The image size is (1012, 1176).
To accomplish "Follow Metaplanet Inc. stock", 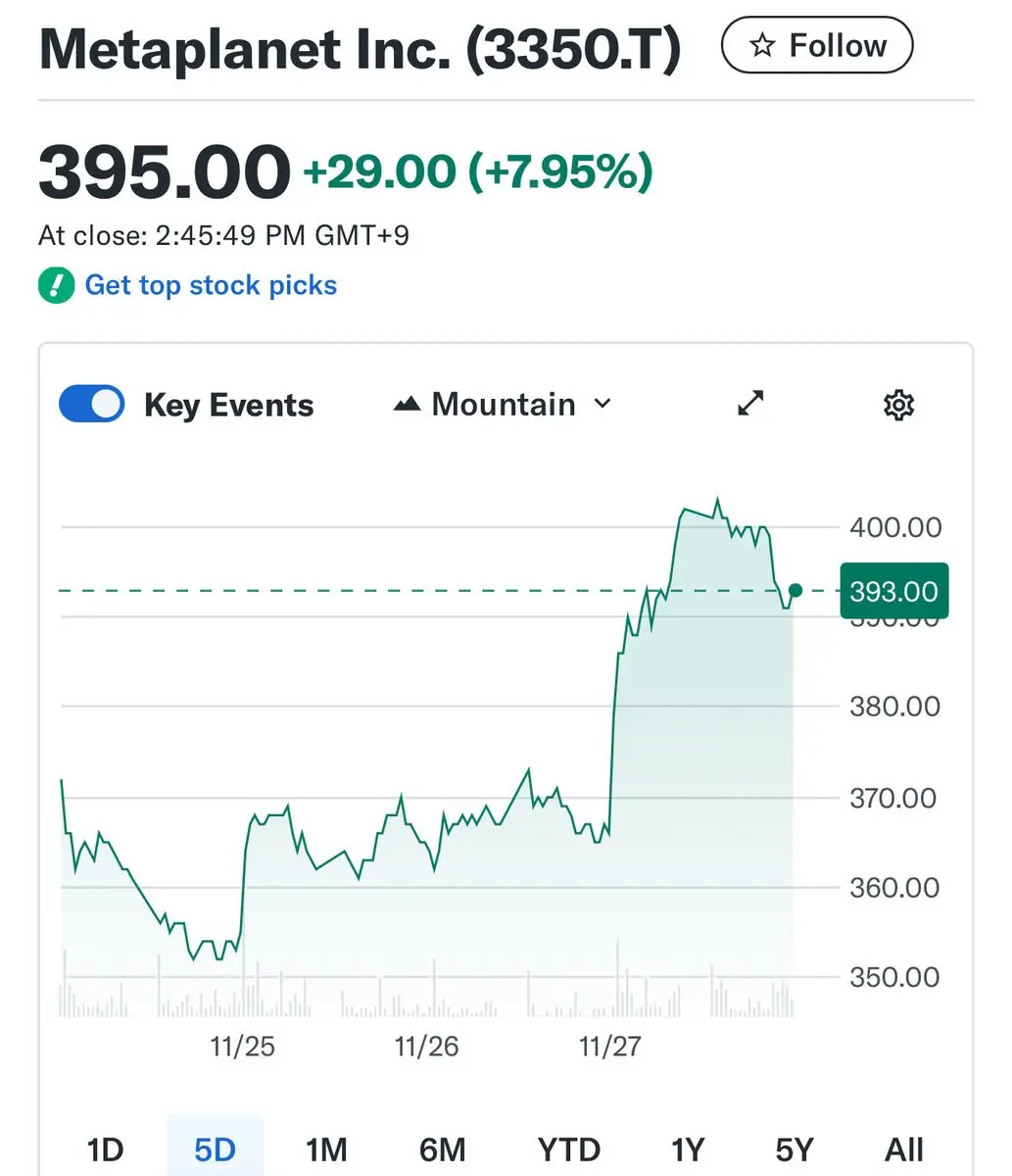I will 817,45.
